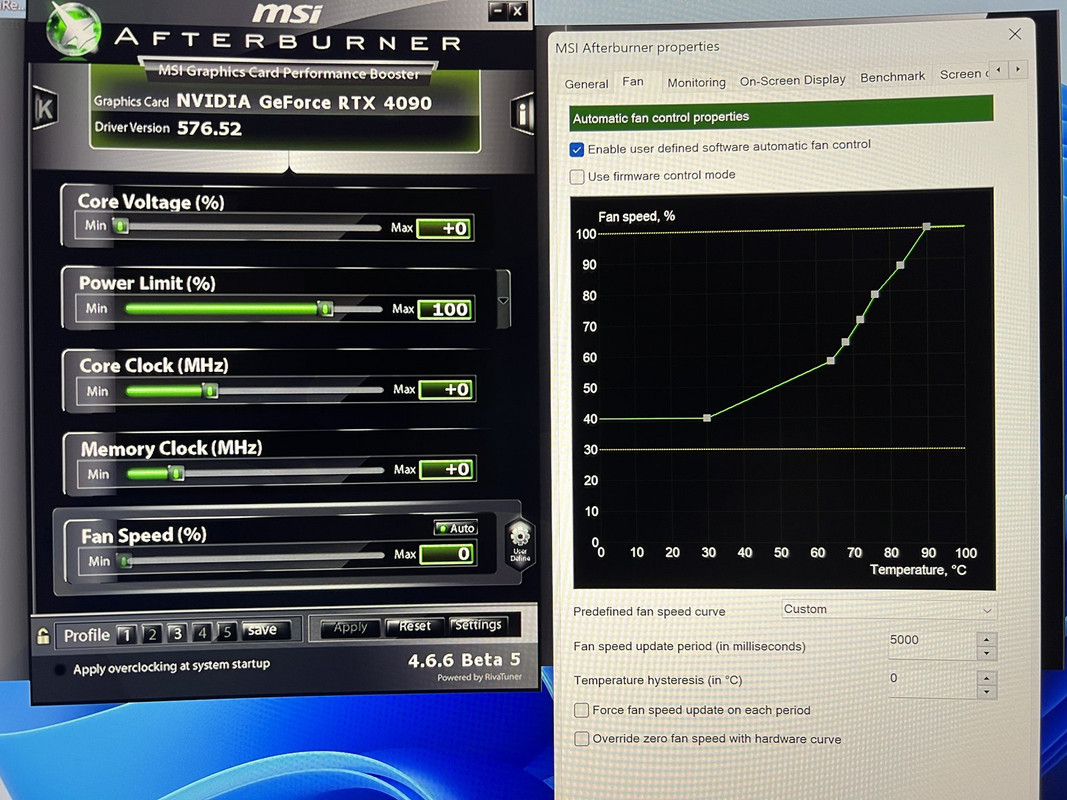Select profile slot 3
This screenshot has height=800, width=1067.
point(177,633)
